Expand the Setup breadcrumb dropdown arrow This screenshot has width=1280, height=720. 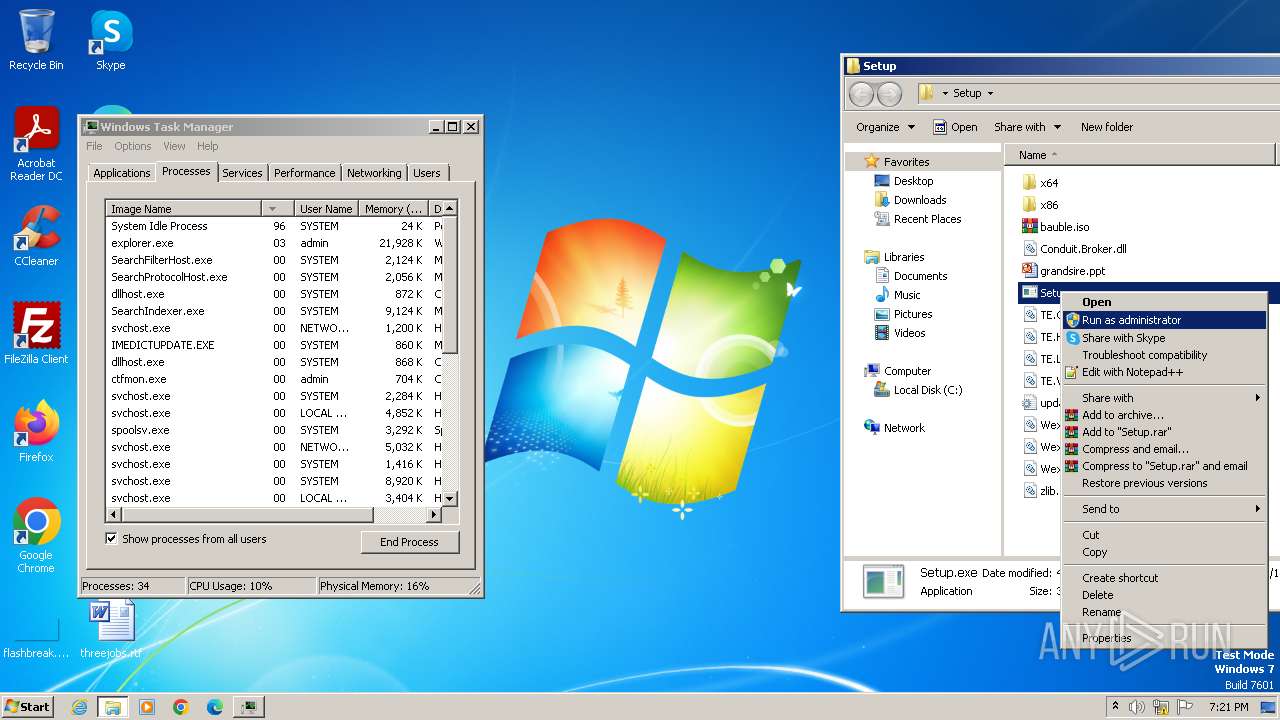click(990, 93)
